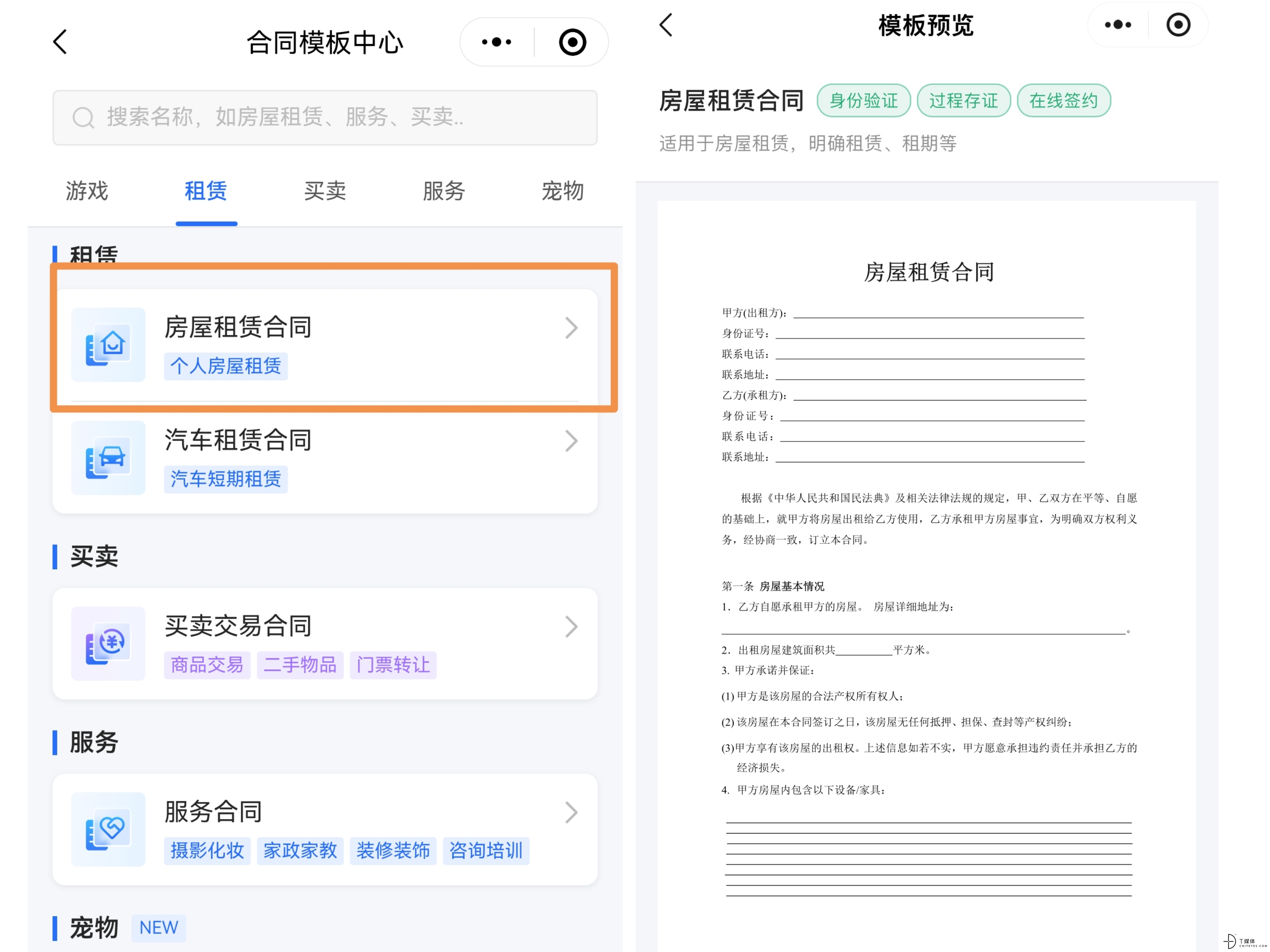1270x952 pixels.
Task: Tap the car rental contract icon
Action: pyautogui.click(x=108, y=457)
